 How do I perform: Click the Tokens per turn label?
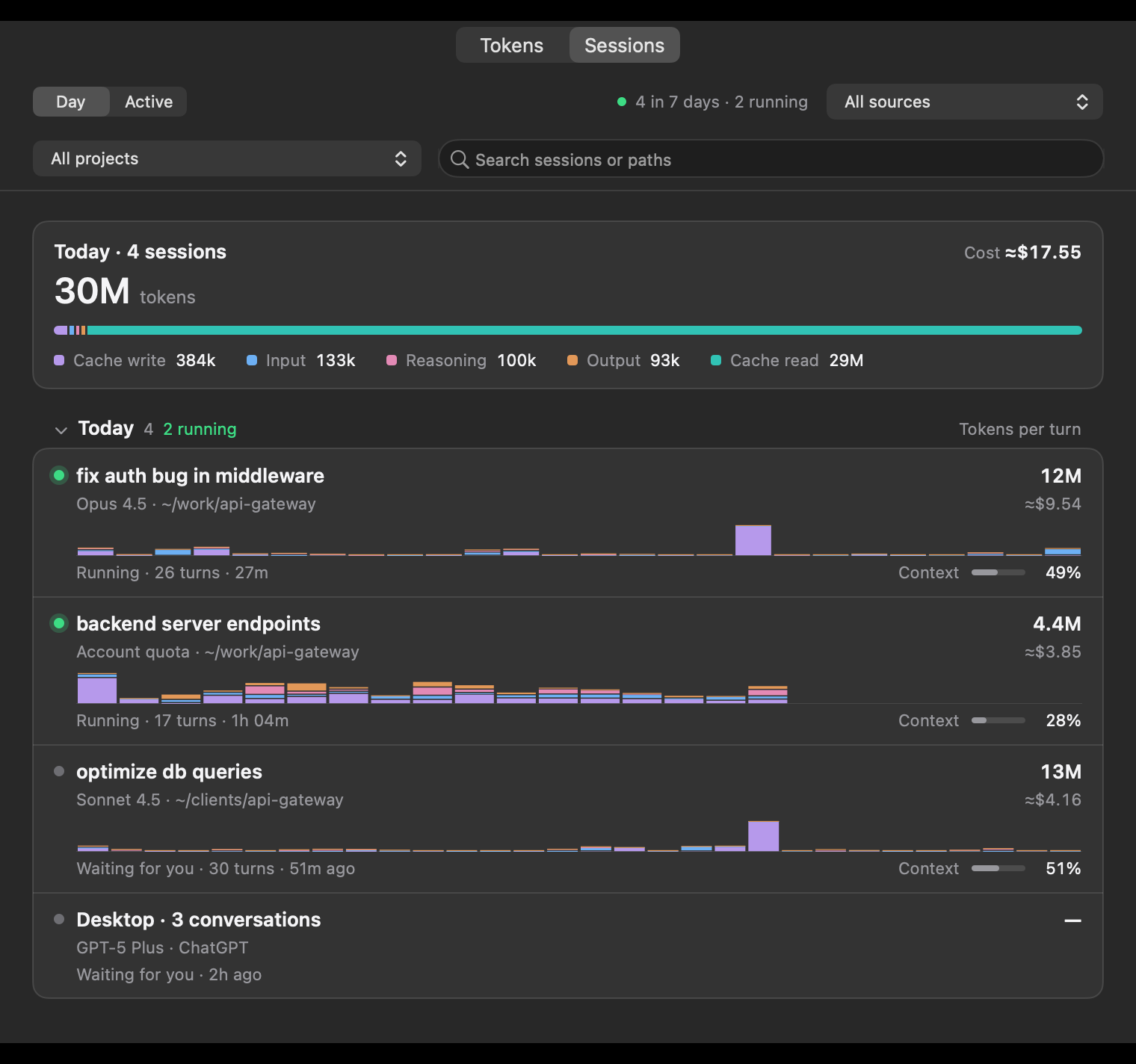coord(1020,429)
